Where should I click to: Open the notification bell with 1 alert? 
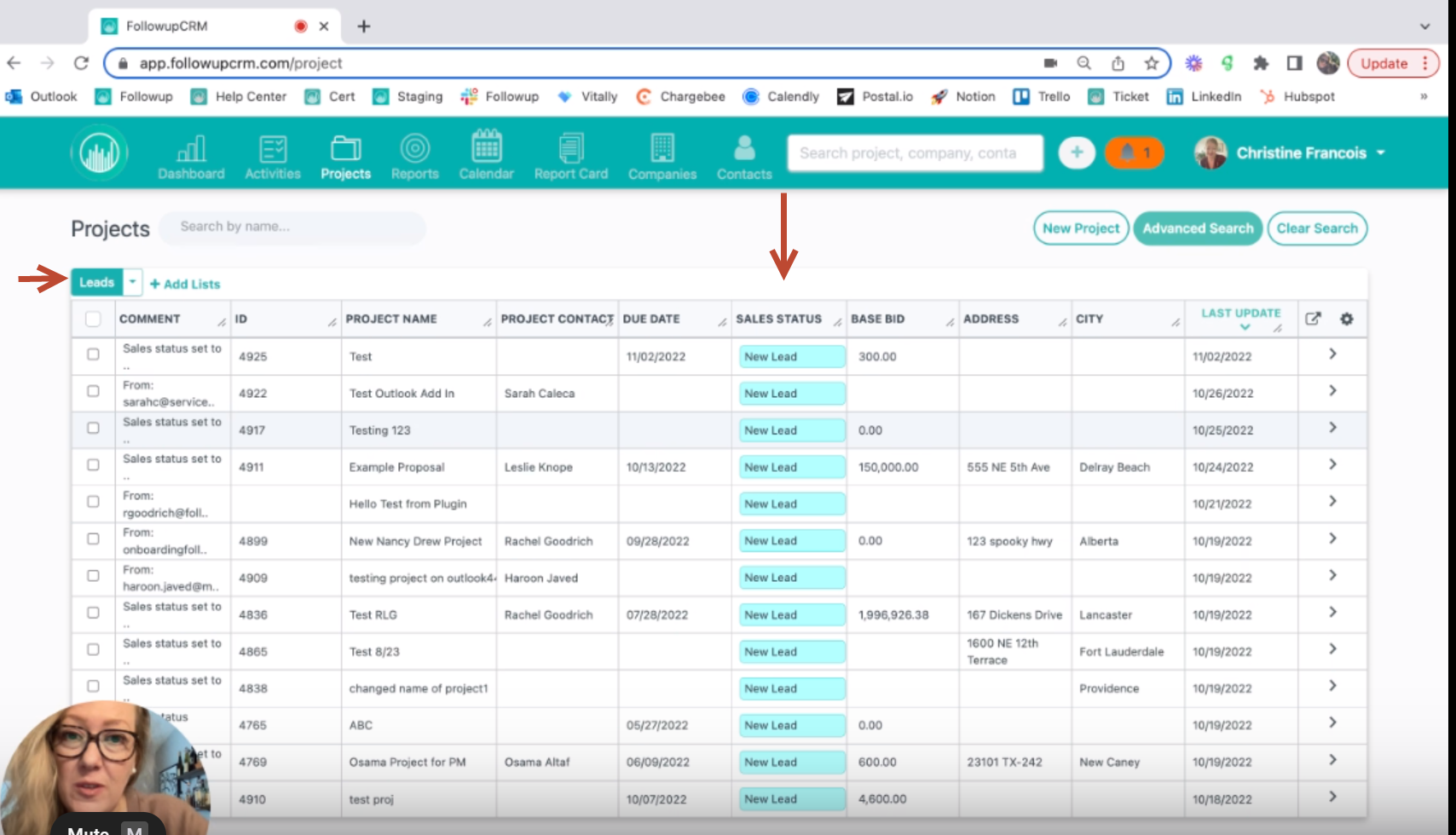(x=1134, y=153)
